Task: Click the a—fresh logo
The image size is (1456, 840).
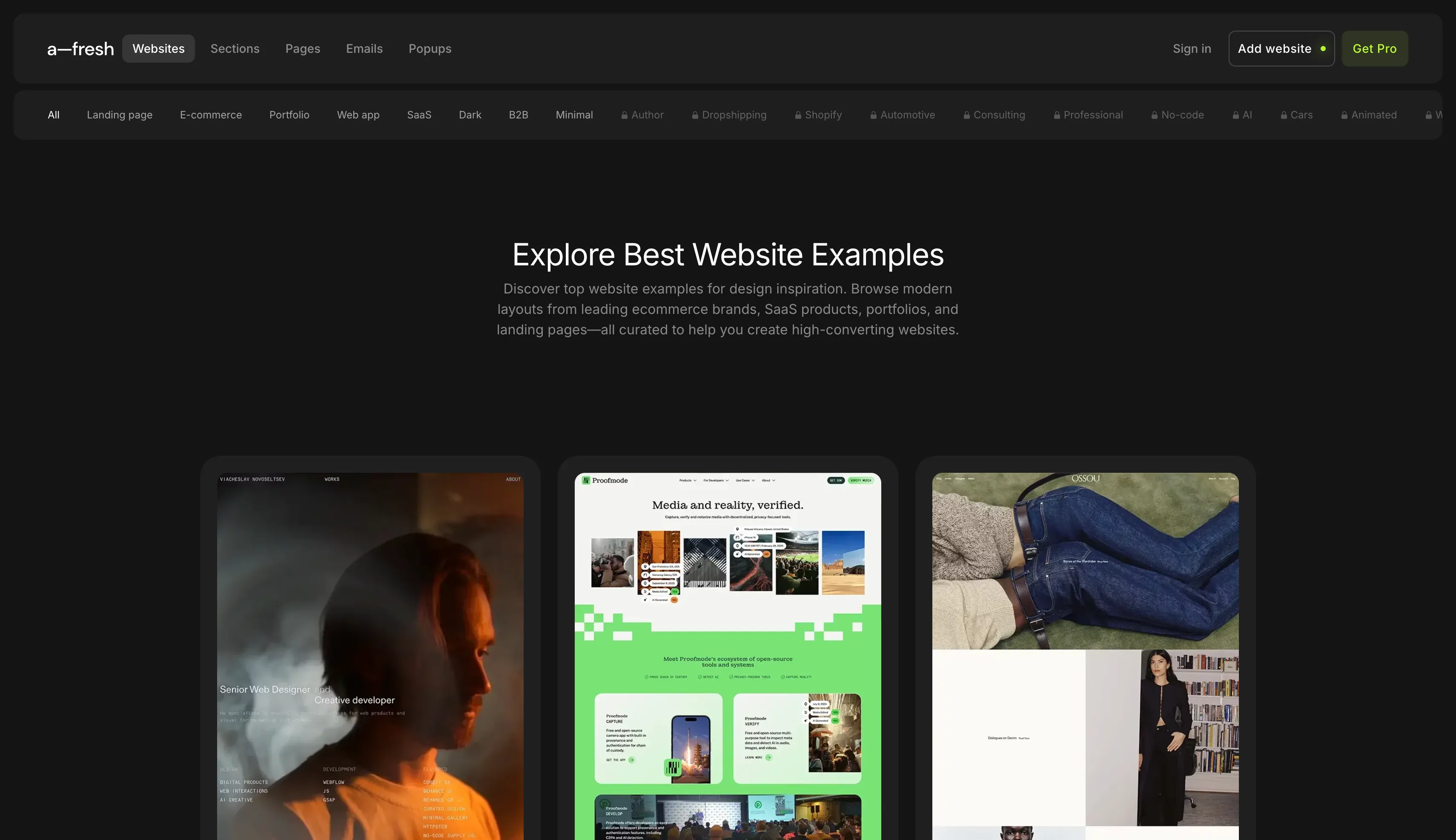Action: tap(80, 49)
